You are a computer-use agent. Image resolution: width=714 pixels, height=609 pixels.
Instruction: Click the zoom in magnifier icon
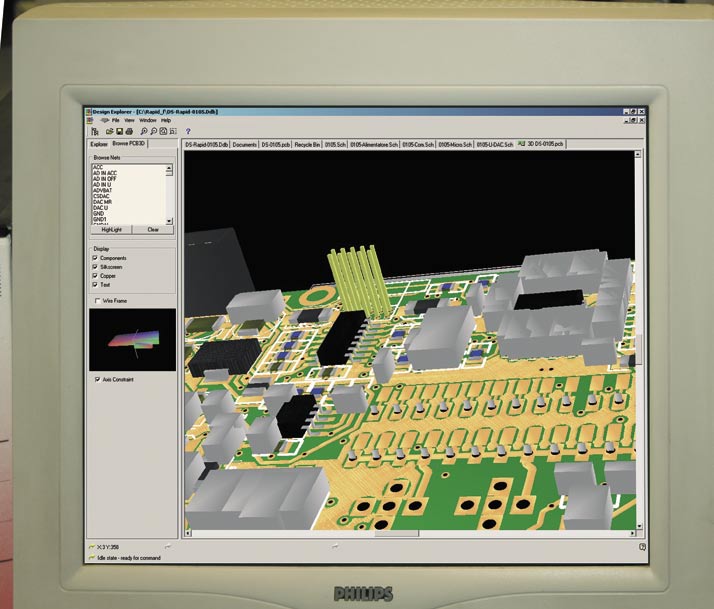[143, 131]
